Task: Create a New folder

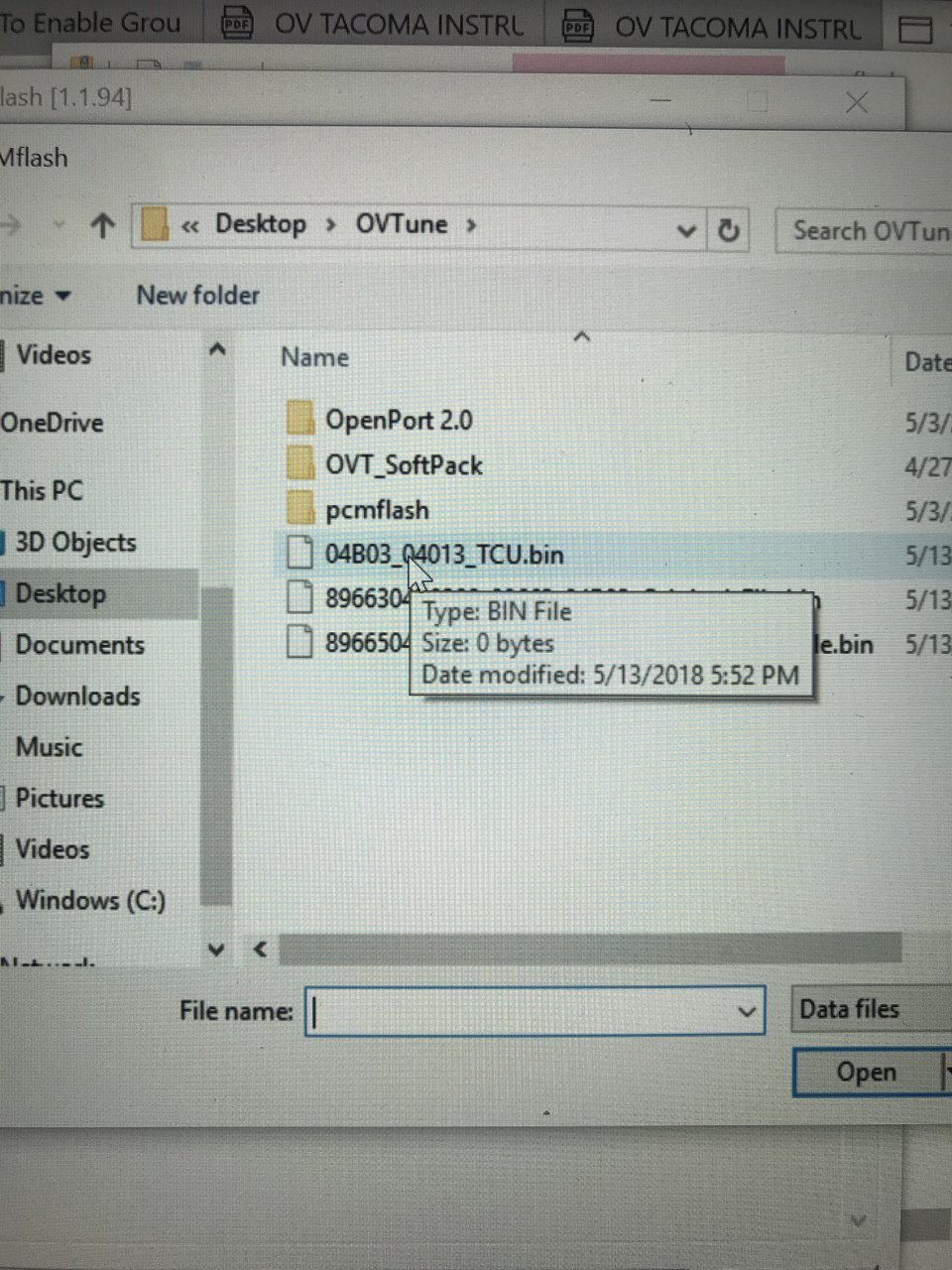Action: click(197, 295)
